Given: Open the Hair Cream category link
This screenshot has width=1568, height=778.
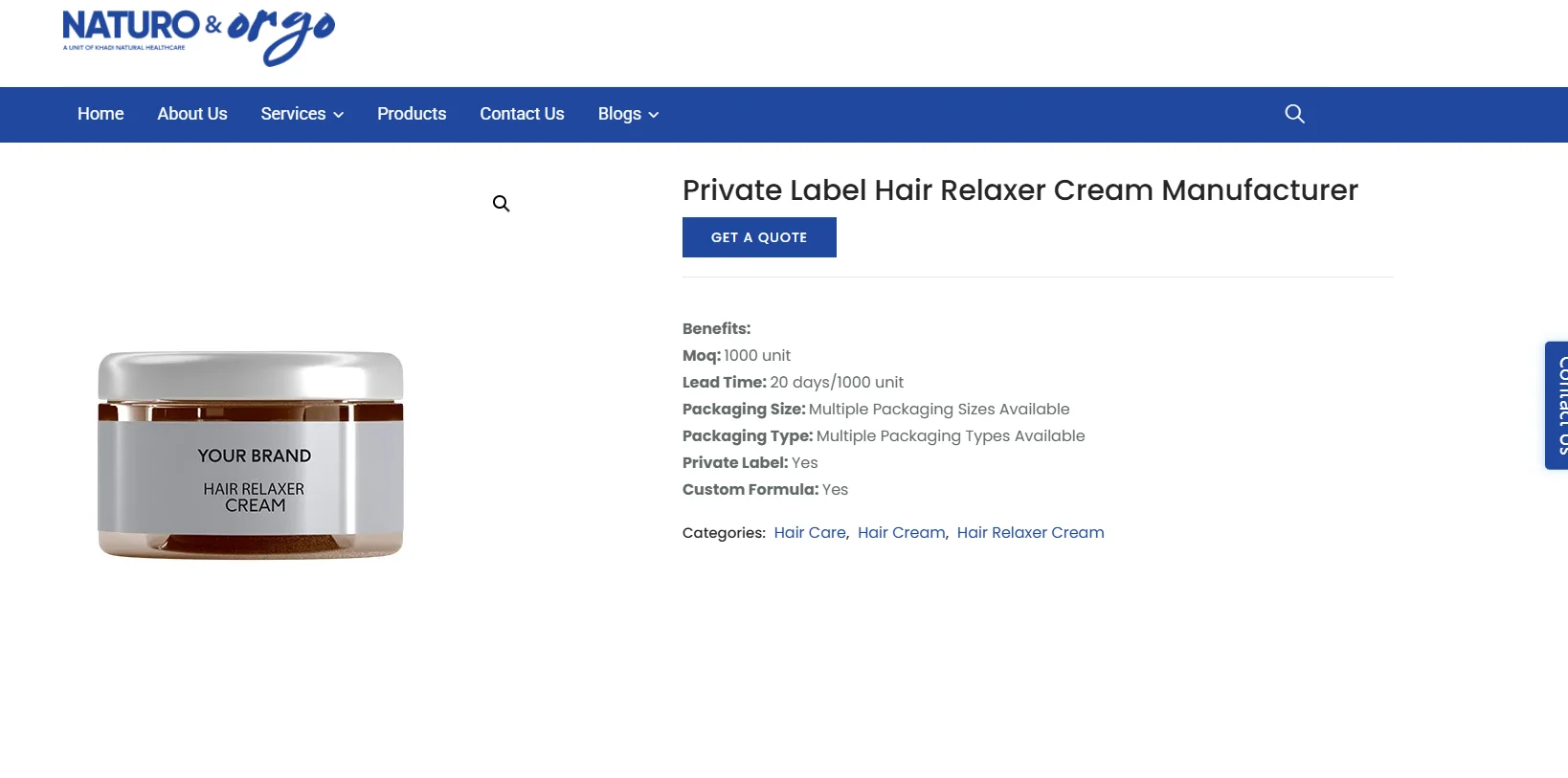Looking at the screenshot, I should pyautogui.click(x=900, y=532).
